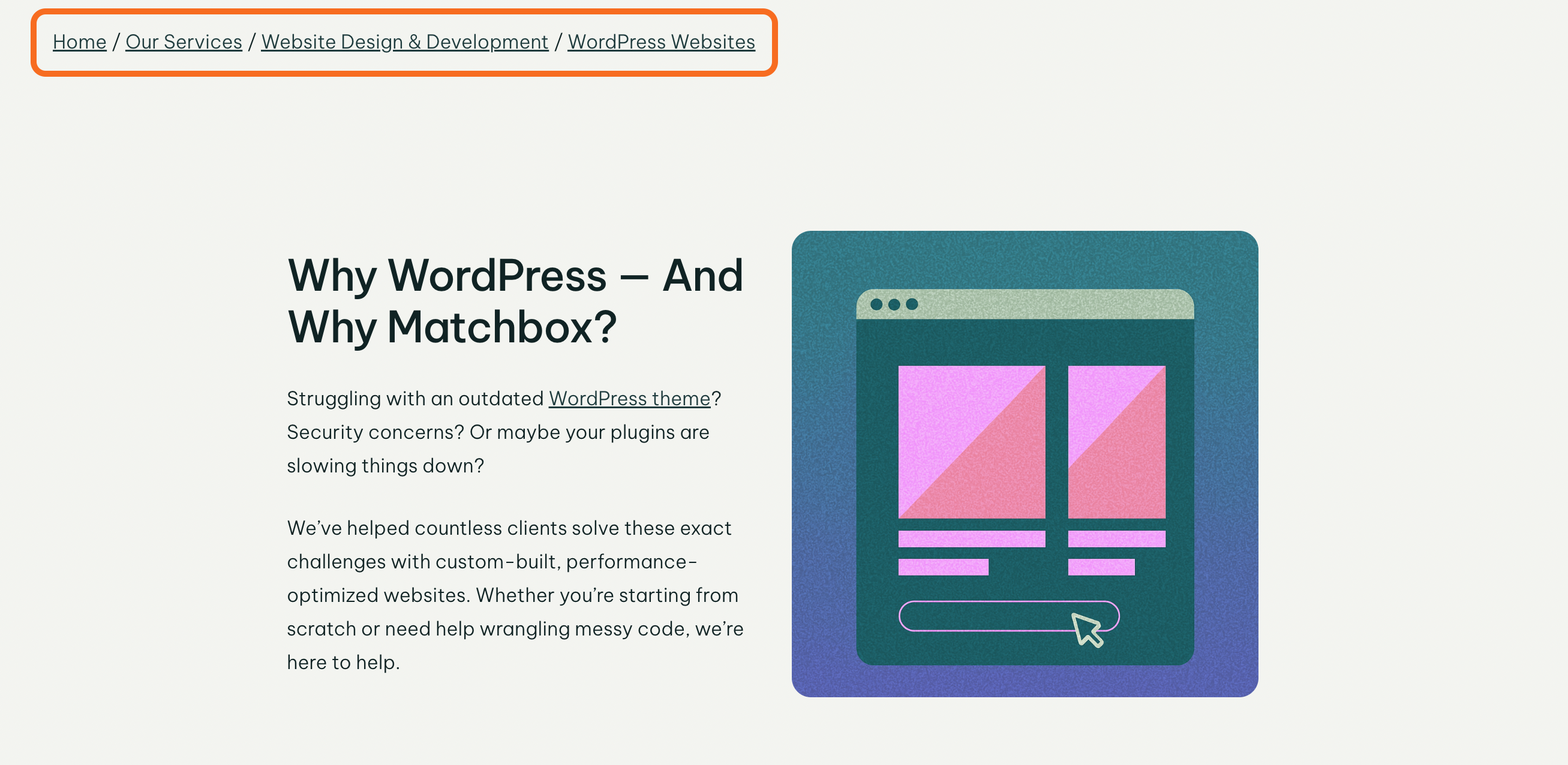Follow the WordPress theme link
Viewport: 1568px width, 765px height.
tap(629, 399)
